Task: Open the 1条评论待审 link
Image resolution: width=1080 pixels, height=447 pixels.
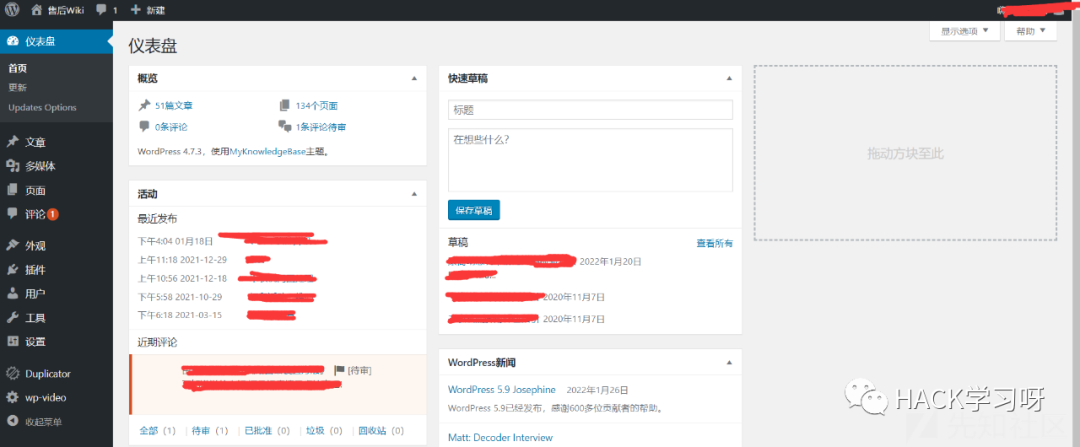Action: click(321, 127)
